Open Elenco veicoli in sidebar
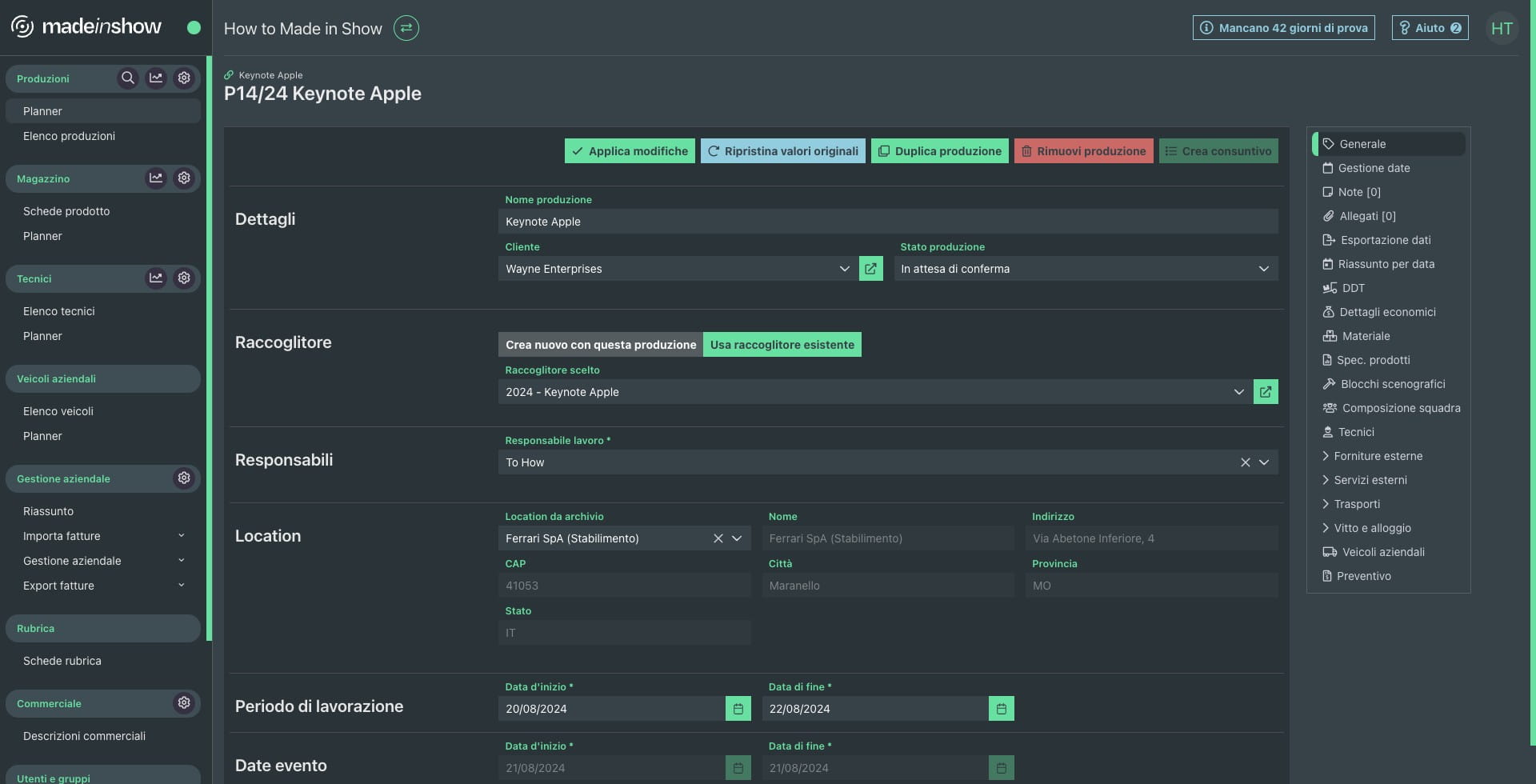This screenshot has width=1536, height=784. 104,411
